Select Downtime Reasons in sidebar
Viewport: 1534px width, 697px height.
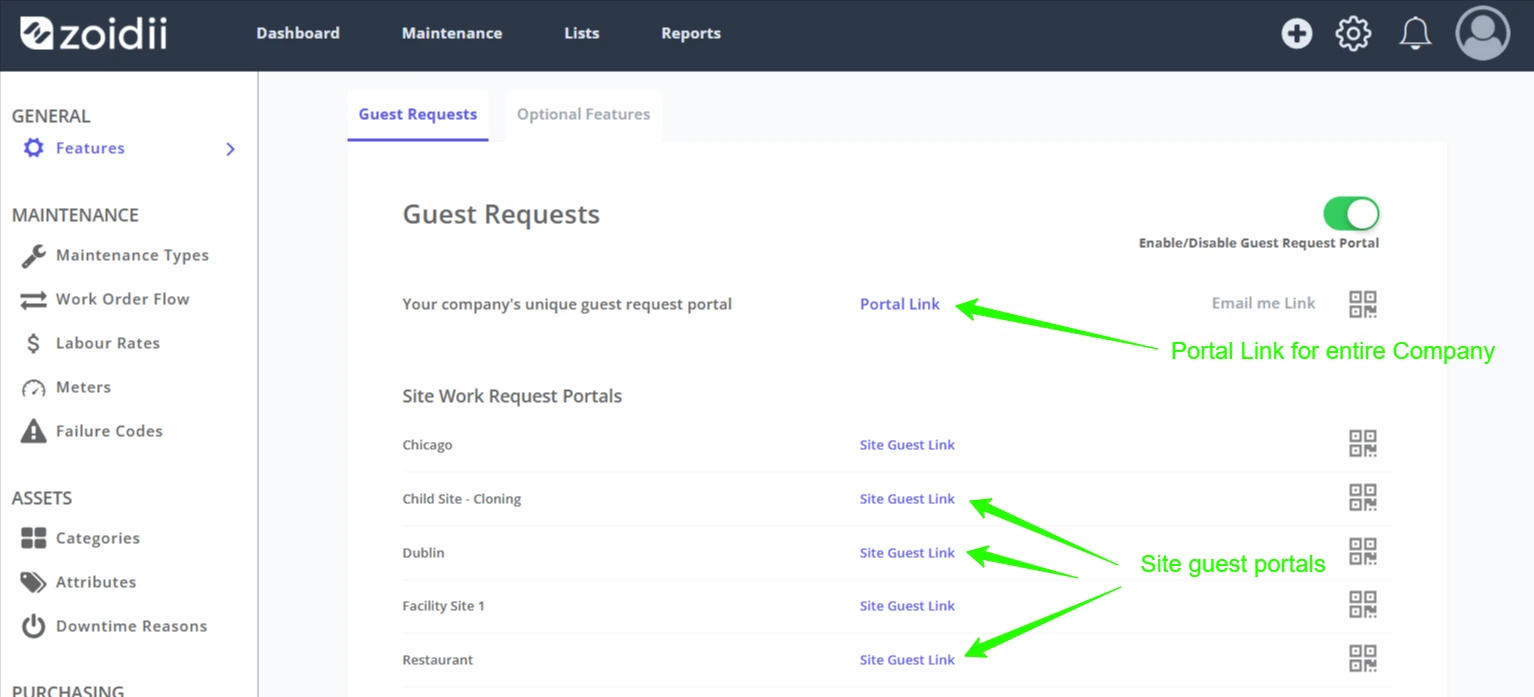pyautogui.click(x=131, y=626)
